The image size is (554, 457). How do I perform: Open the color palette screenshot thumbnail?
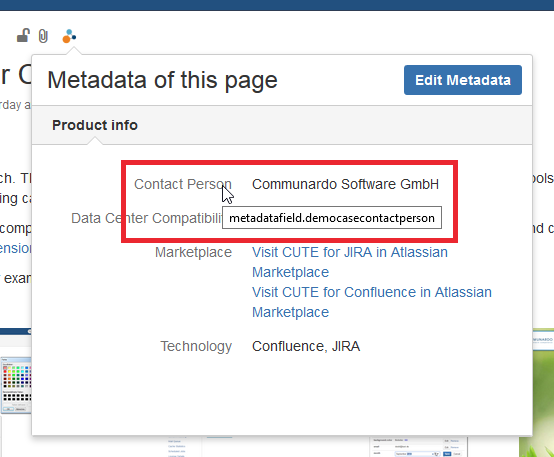16,385
